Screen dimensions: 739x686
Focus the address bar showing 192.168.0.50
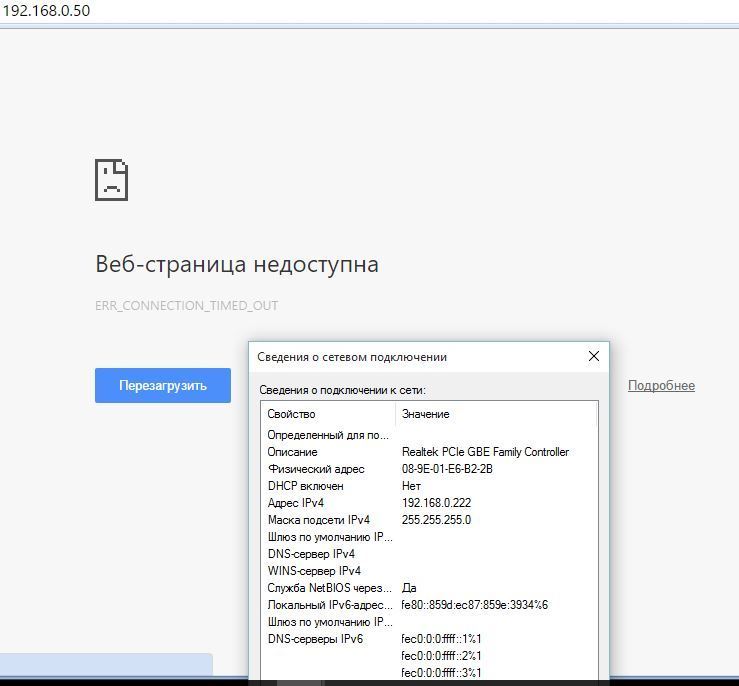coord(300,11)
